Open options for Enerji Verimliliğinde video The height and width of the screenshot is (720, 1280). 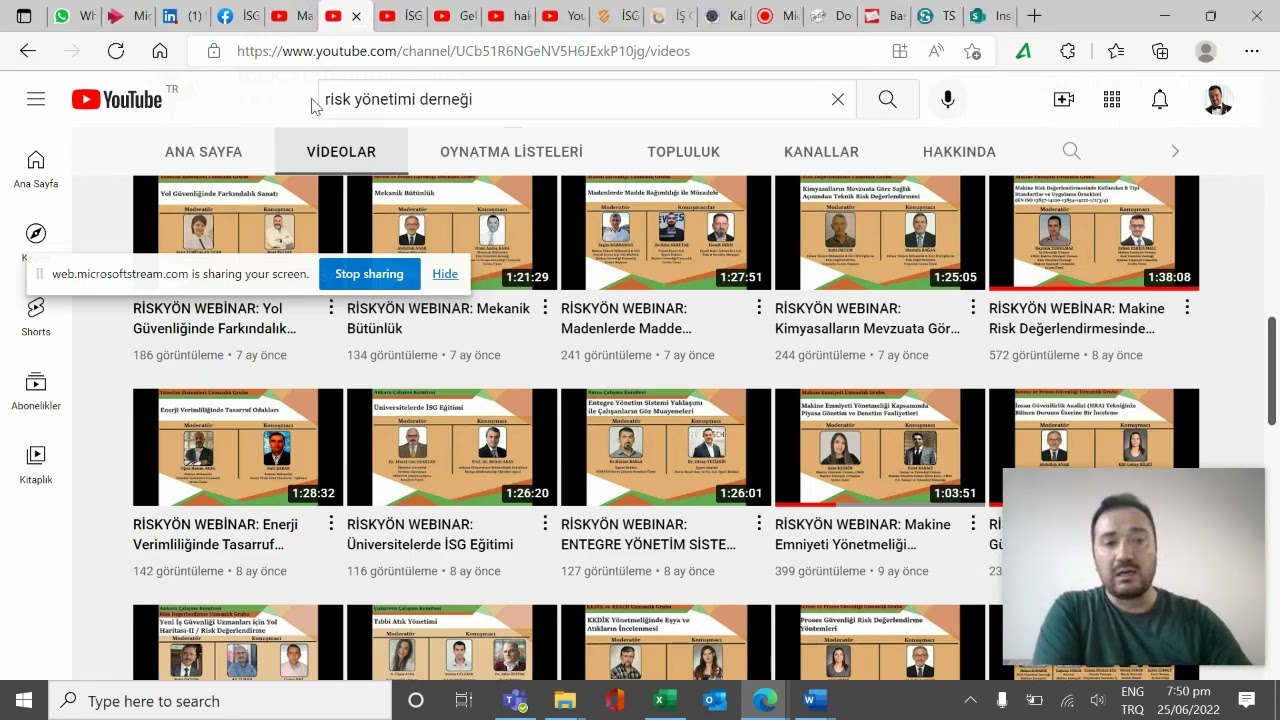(332, 524)
